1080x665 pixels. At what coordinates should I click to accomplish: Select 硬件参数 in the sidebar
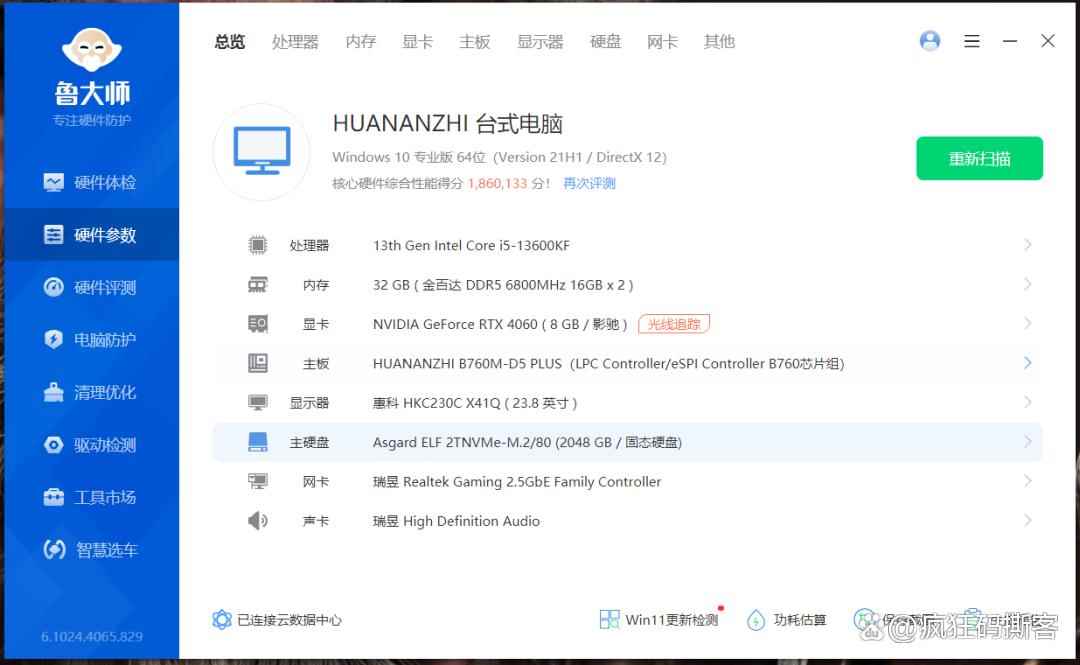tap(90, 235)
